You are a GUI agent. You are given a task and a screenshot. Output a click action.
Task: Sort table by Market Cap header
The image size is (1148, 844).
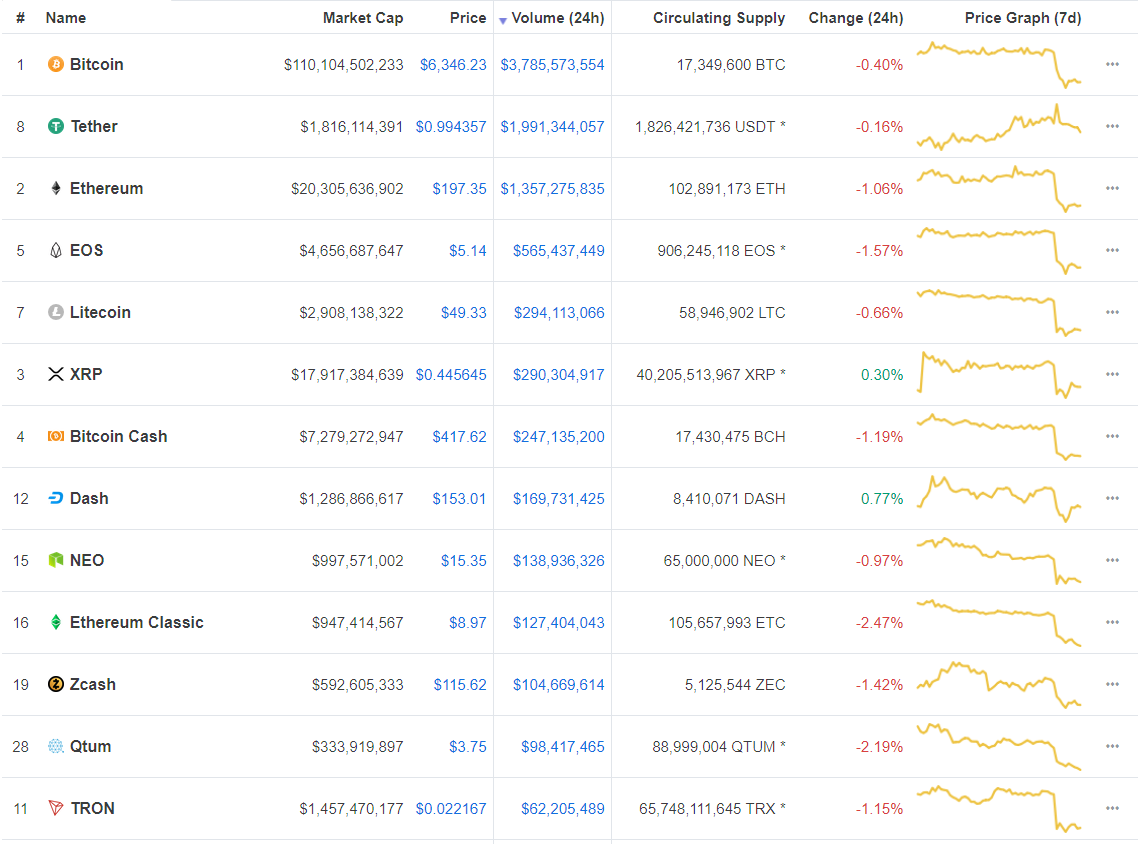363,18
